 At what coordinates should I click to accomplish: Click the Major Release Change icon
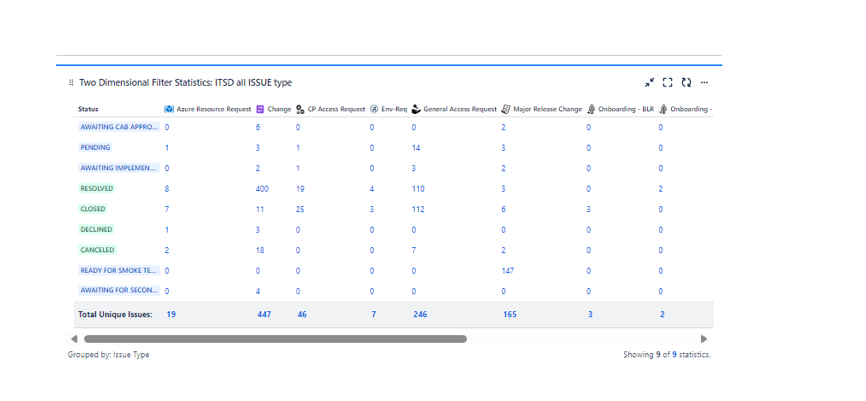[x=505, y=109]
